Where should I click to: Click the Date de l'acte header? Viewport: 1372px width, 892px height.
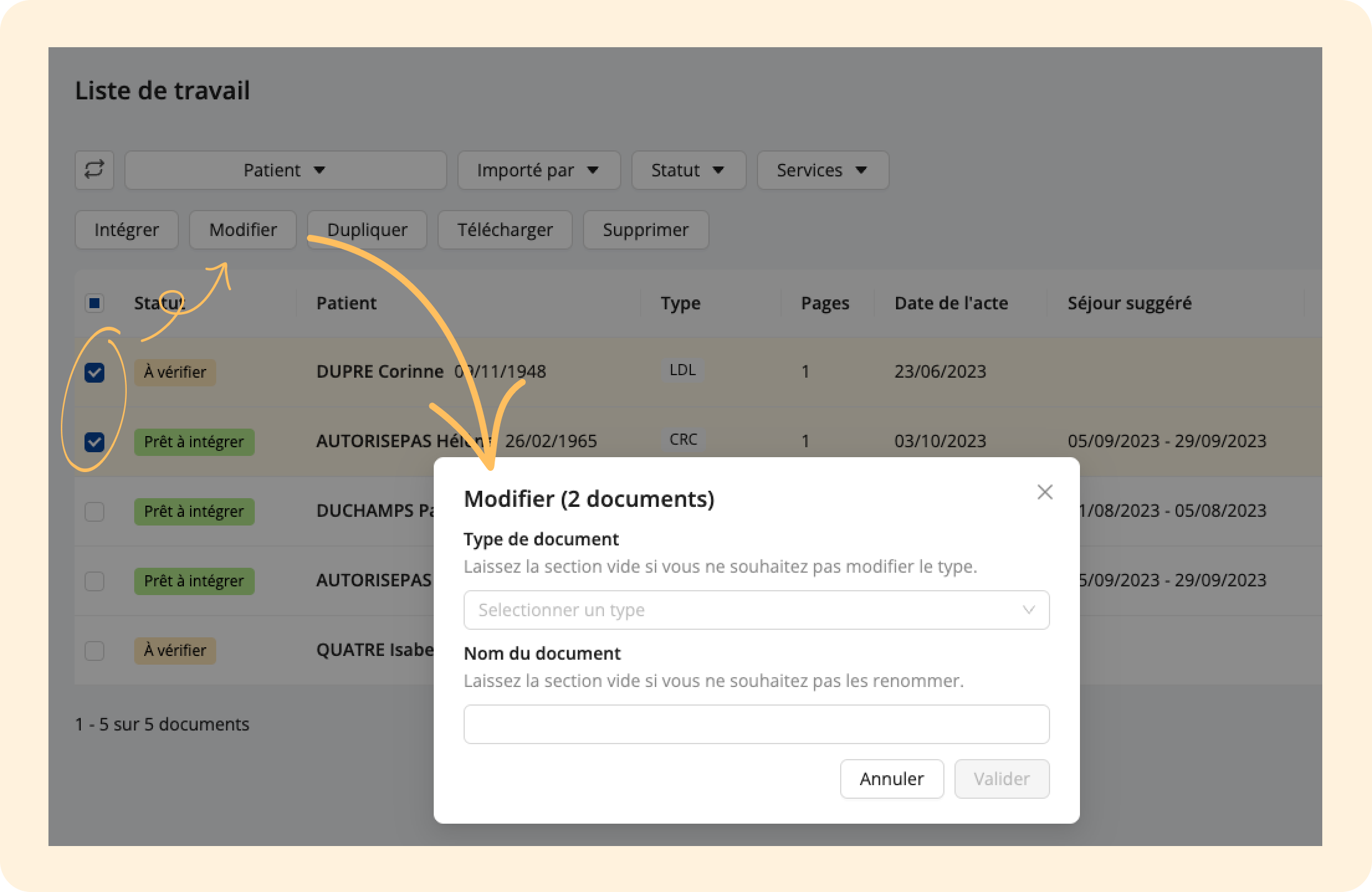(x=951, y=303)
